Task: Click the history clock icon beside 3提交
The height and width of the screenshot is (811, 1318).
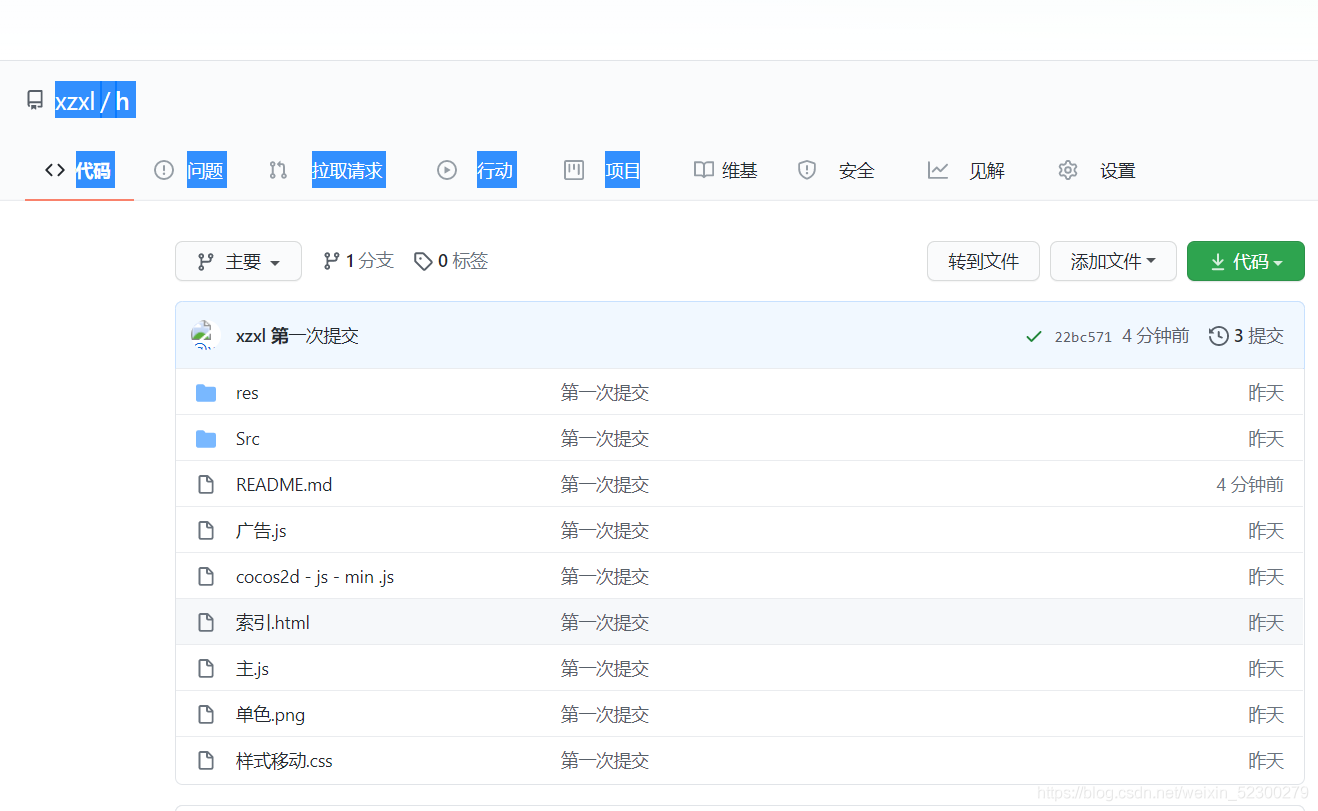Action: pyautogui.click(x=1219, y=336)
